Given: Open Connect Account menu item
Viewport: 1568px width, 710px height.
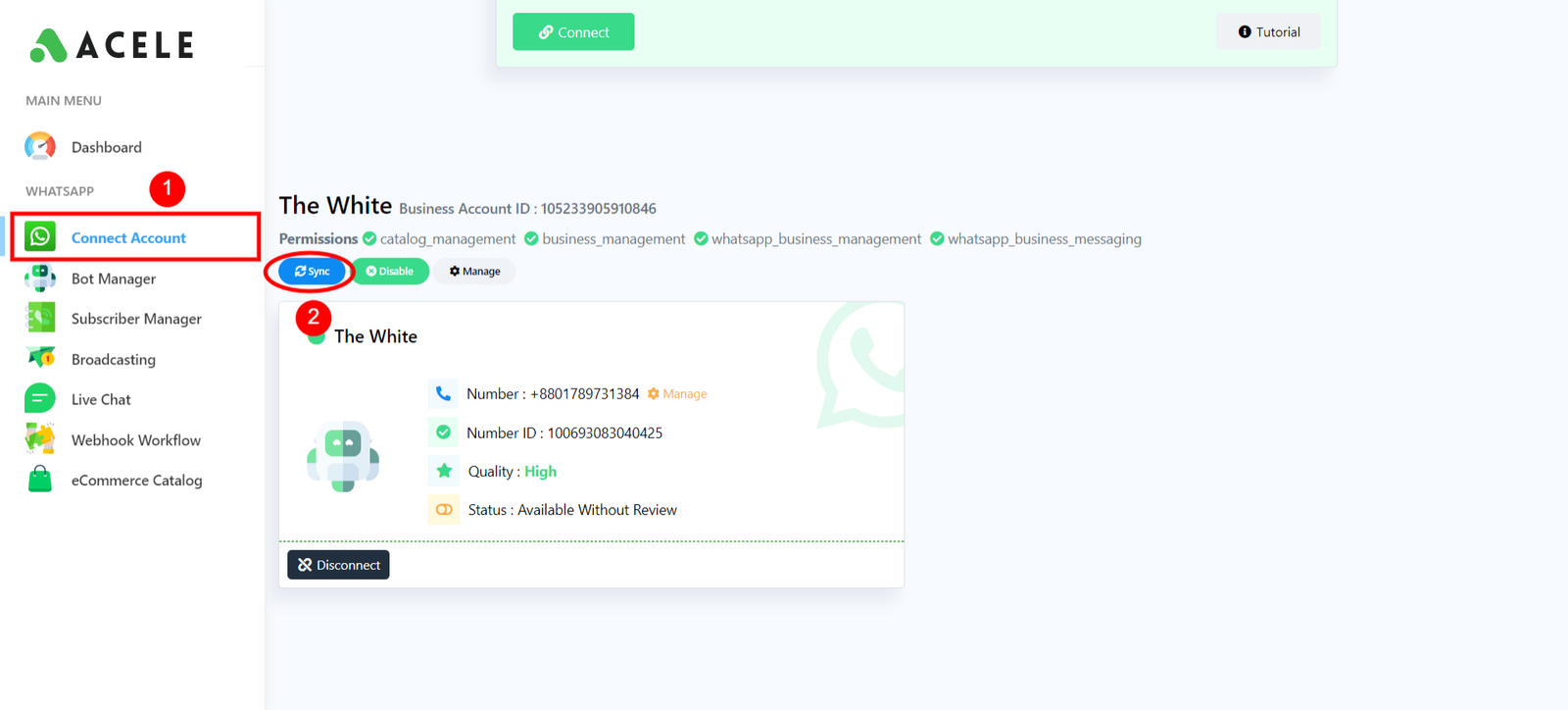Looking at the screenshot, I should pyautogui.click(x=128, y=237).
